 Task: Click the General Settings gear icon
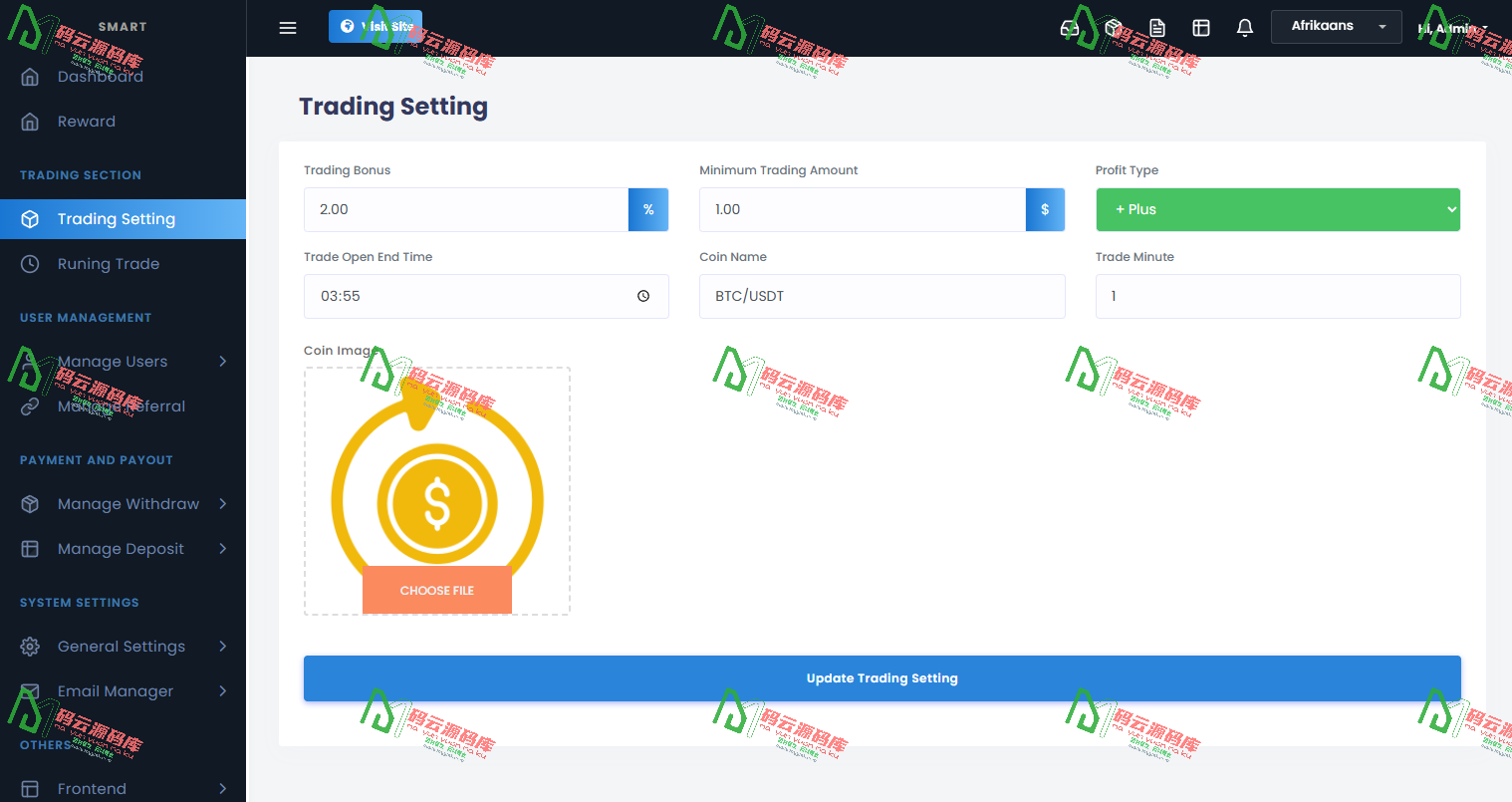pyautogui.click(x=30, y=647)
